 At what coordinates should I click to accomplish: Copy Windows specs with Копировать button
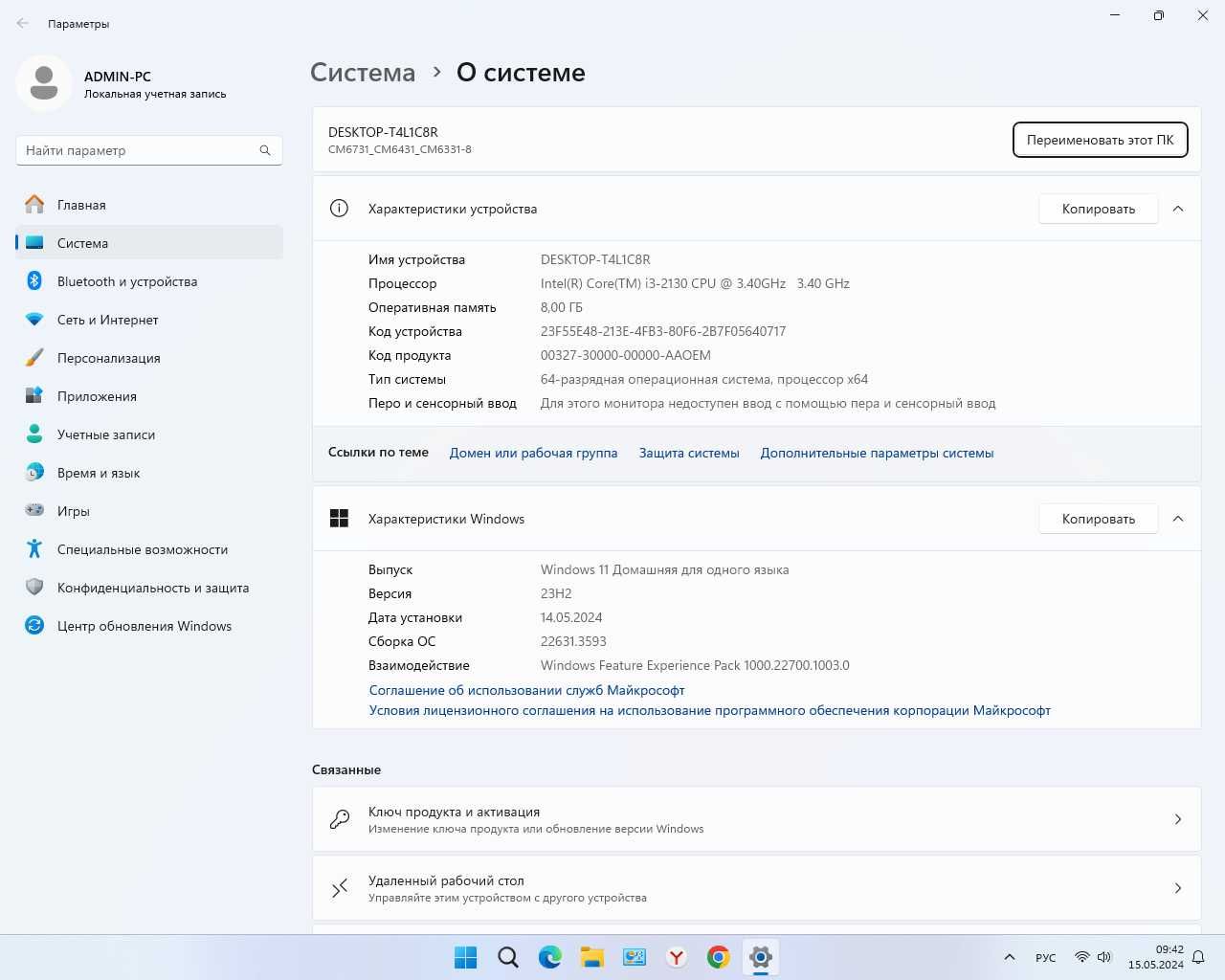tap(1099, 519)
